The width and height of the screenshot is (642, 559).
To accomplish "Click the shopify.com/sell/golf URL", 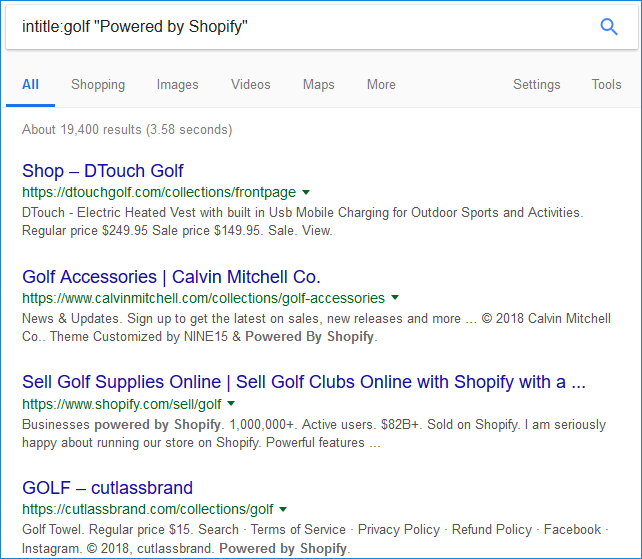I will point(122,404).
